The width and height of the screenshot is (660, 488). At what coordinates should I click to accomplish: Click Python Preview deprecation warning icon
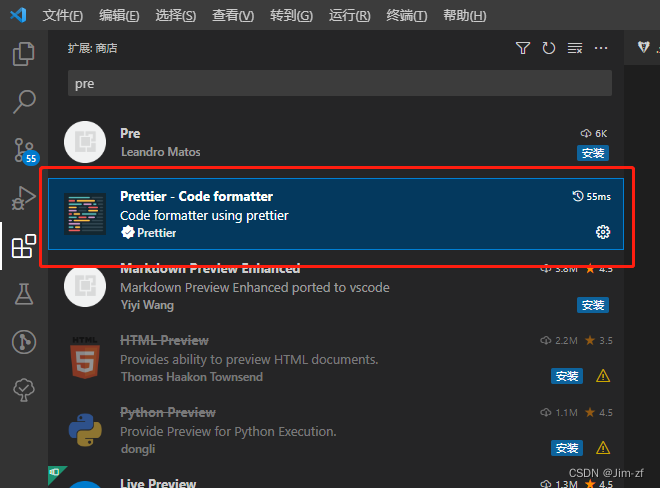click(x=603, y=448)
